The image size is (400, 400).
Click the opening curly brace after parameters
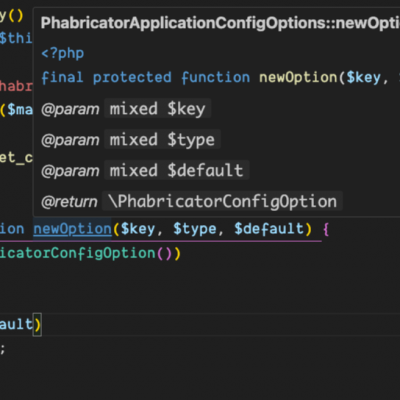tap(326, 229)
